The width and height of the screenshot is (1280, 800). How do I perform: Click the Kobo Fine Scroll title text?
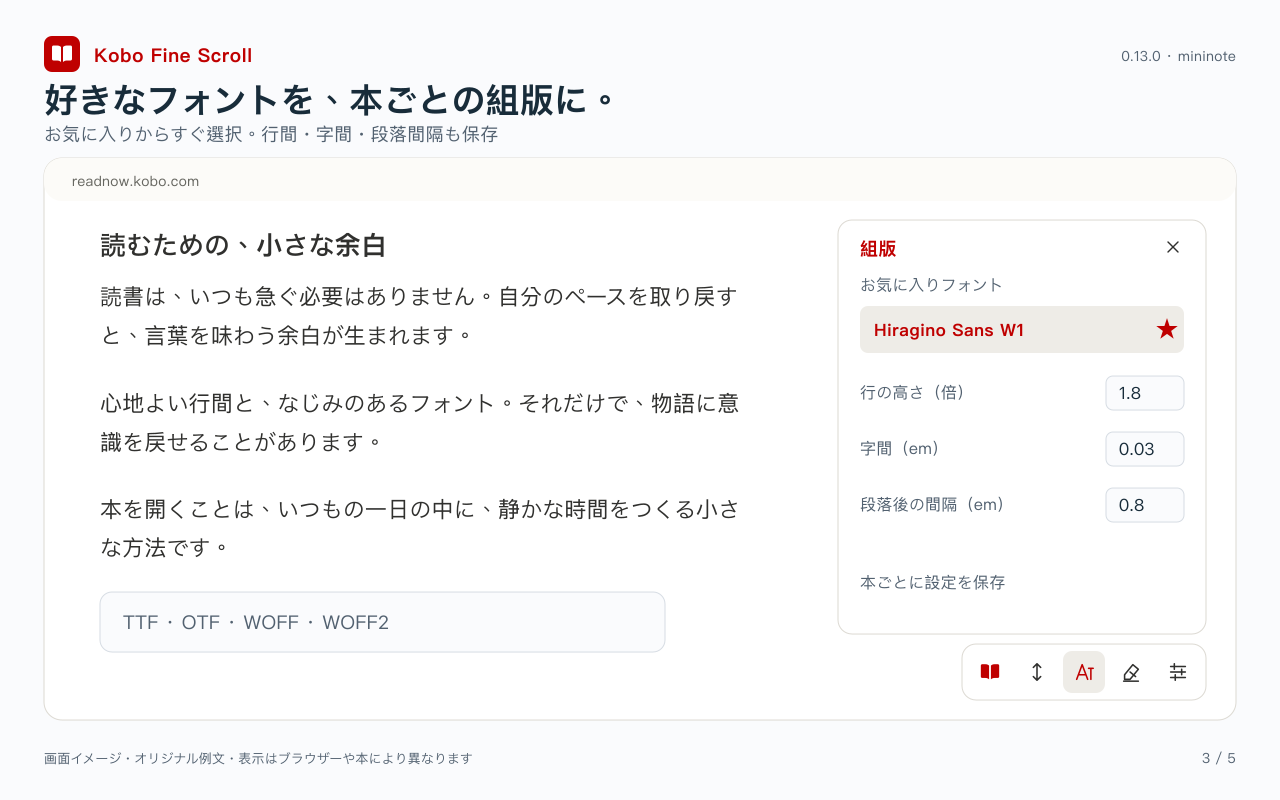tap(173, 56)
